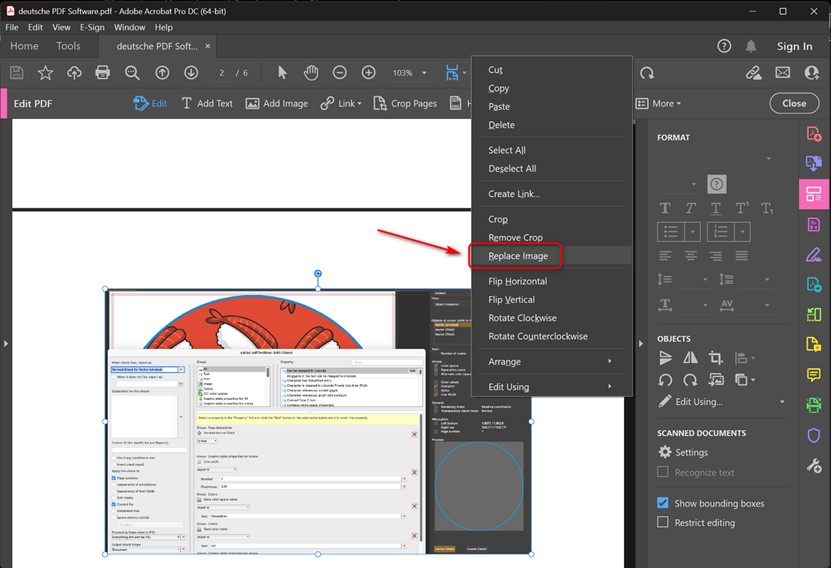Image resolution: width=831 pixels, height=568 pixels.
Task: Switch to the Tools tab
Action: [x=68, y=46]
